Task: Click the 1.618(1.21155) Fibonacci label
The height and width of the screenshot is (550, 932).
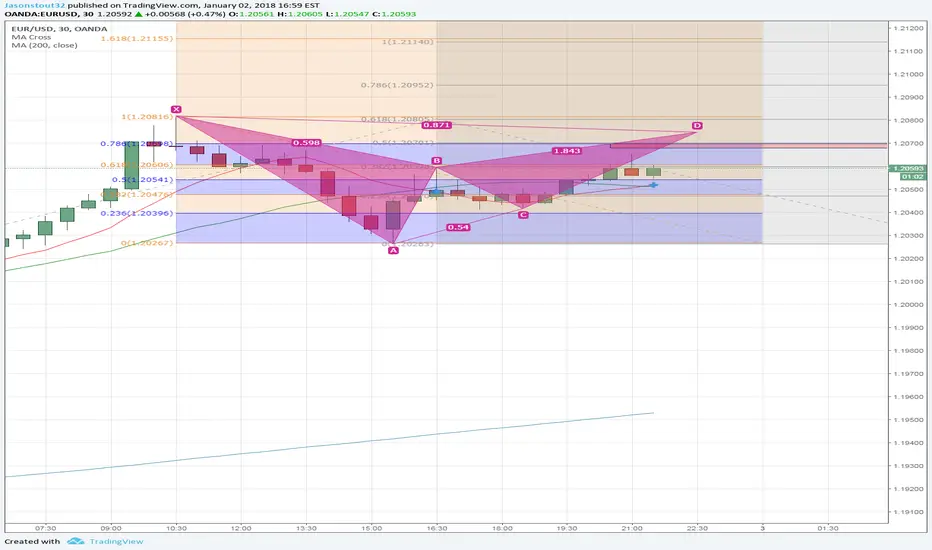Action: pos(137,38)
